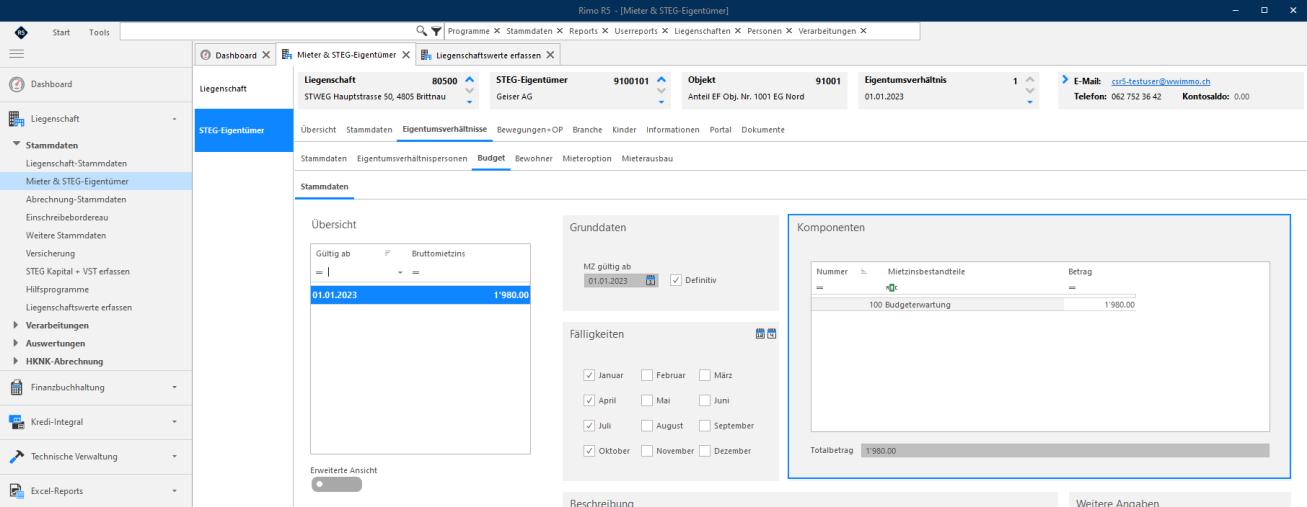Screen dimensions: 1307x507
Task: Collapse the Stammdaten tree node
Action: pos(16,145)
